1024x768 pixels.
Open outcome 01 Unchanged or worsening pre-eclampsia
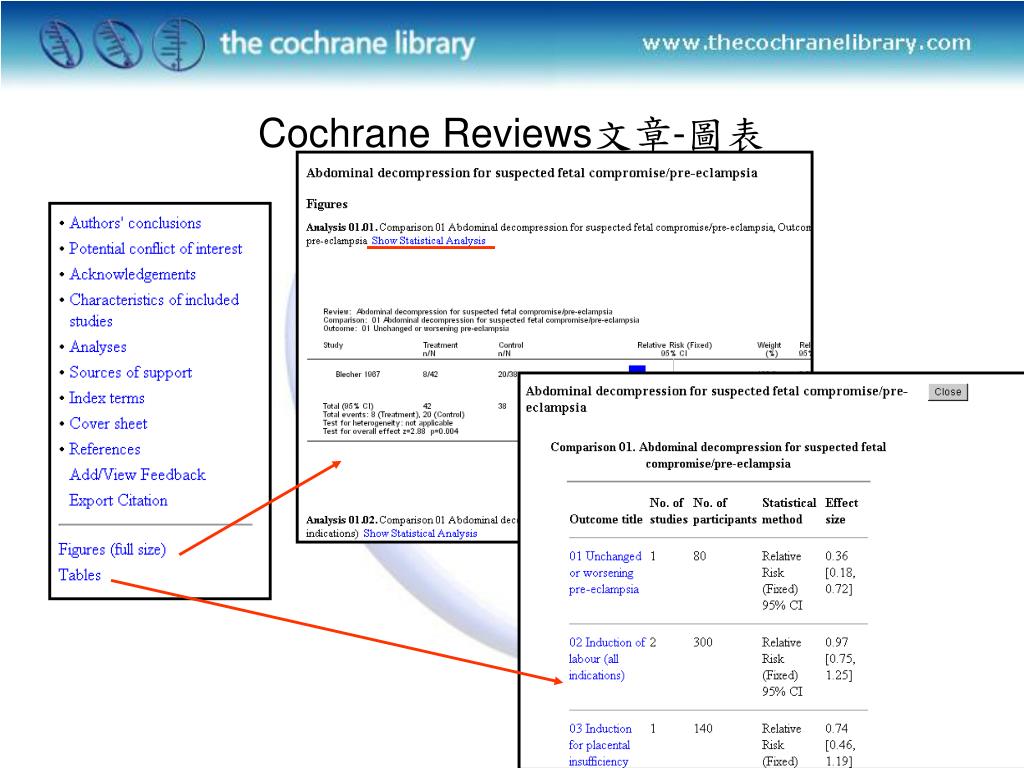(605, 573)
